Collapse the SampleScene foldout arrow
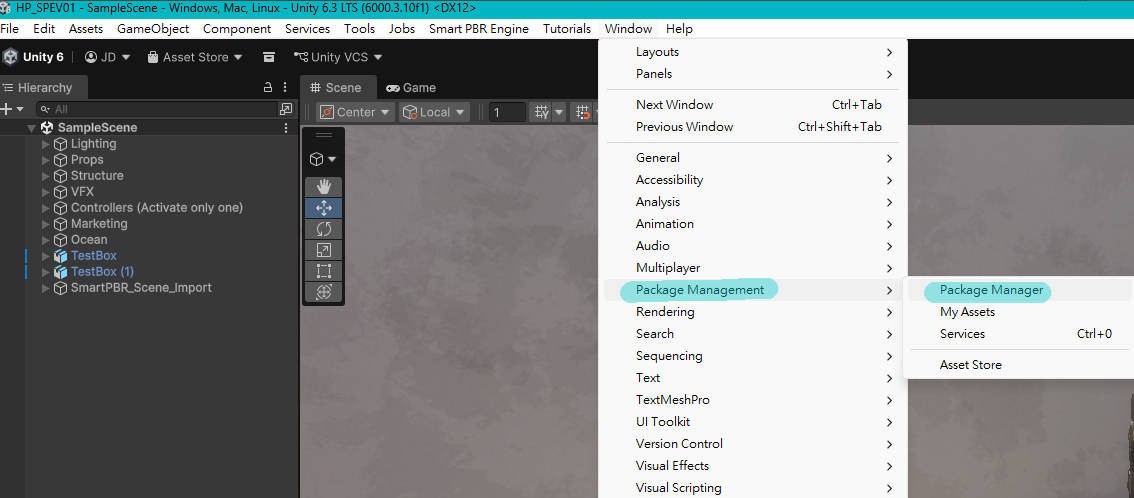 pyautogui.click(x=31, y=128)
